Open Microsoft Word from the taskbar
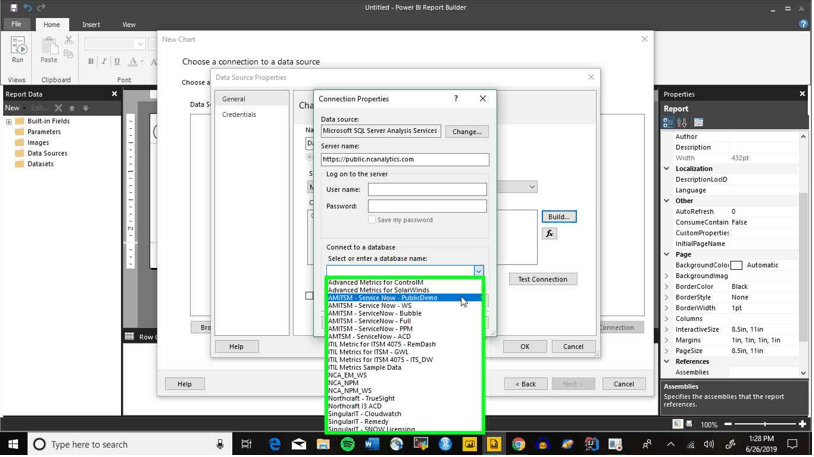This screenshot has height=457, width=814. click(372, 445)
